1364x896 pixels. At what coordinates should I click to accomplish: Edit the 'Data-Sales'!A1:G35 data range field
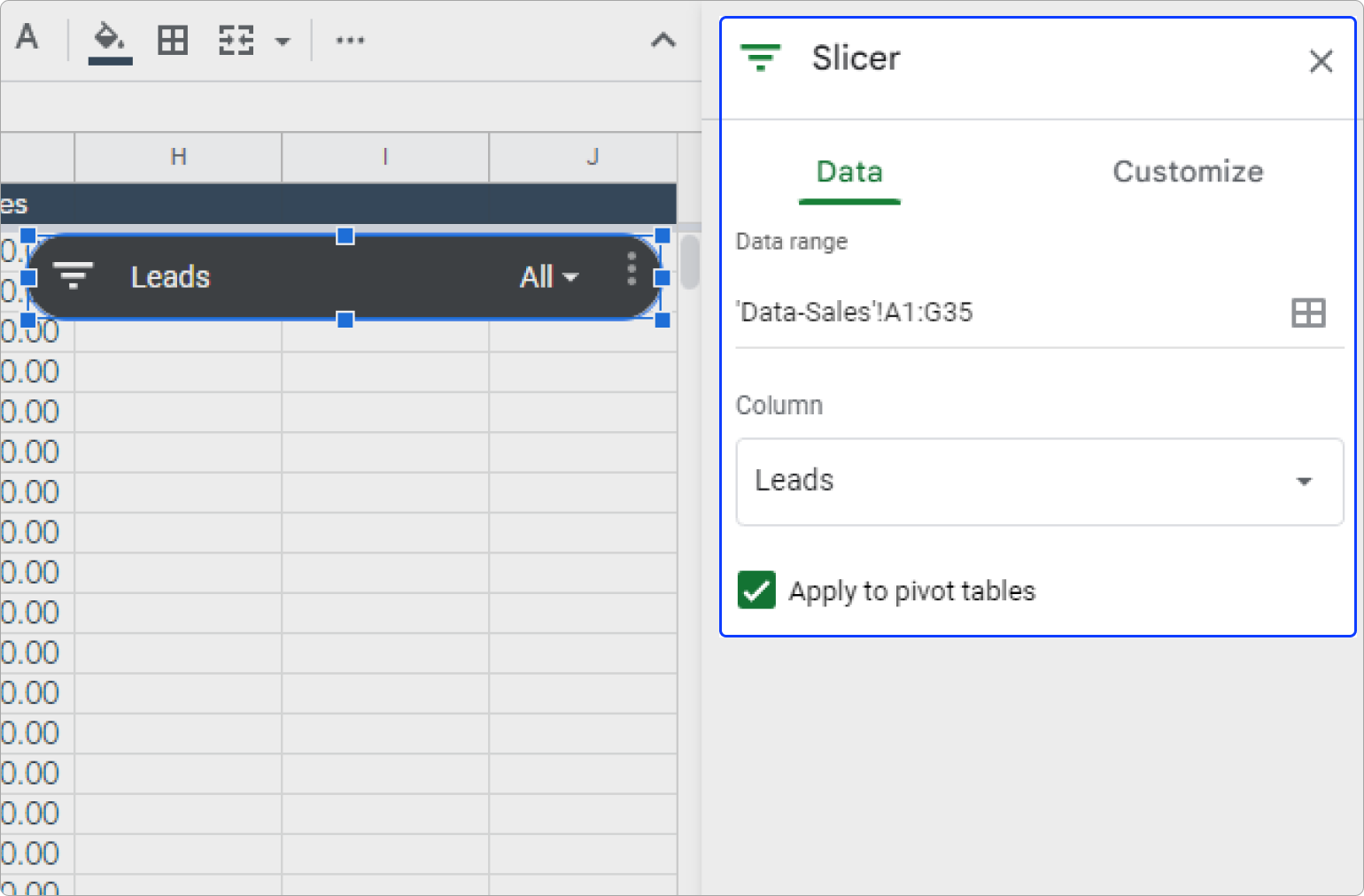[974, 312]
